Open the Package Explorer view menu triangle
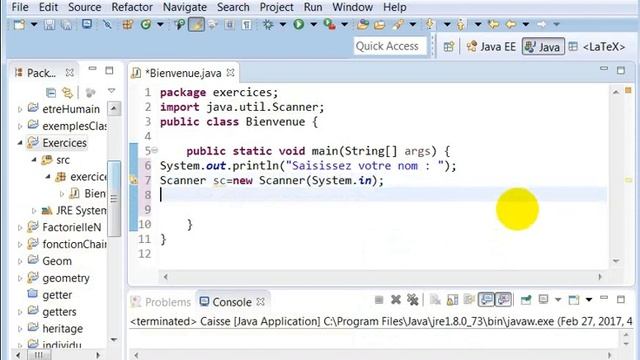 point(111,91)
